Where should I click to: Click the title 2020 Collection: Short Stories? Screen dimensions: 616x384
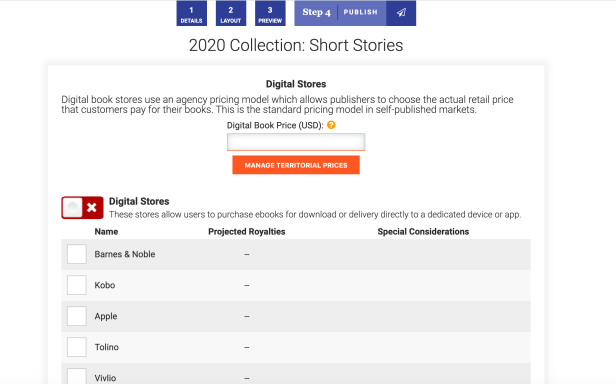click(296, 45)
